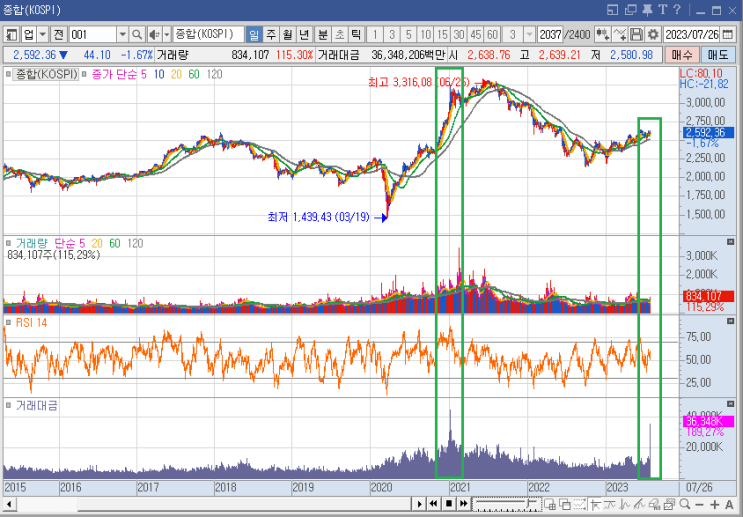The height and width of the screenshot is (517, 743).
Task: Click the 거래량 volume panel label
Action: pyautogui.click(x=32, y=244)
